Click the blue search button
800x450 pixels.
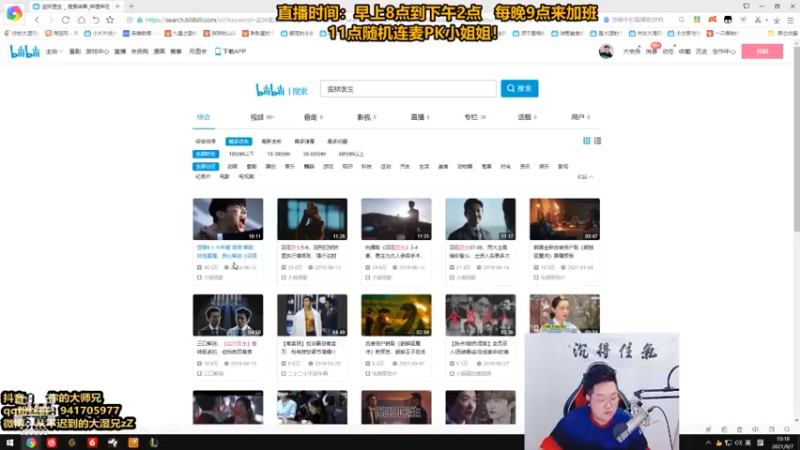[x=519, y=89]
